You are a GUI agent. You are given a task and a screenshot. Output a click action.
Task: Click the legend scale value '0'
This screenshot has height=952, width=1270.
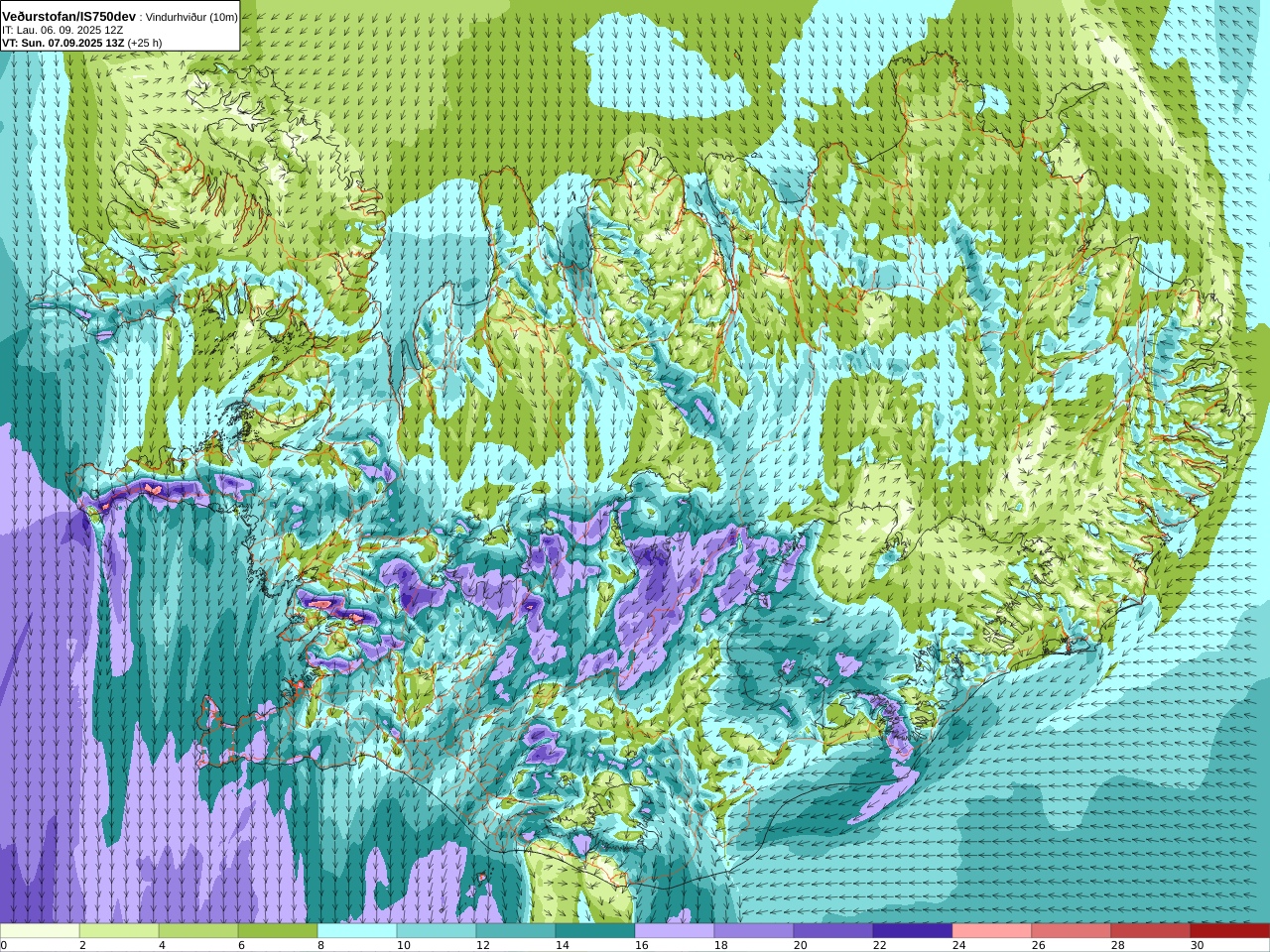[4, 945]
